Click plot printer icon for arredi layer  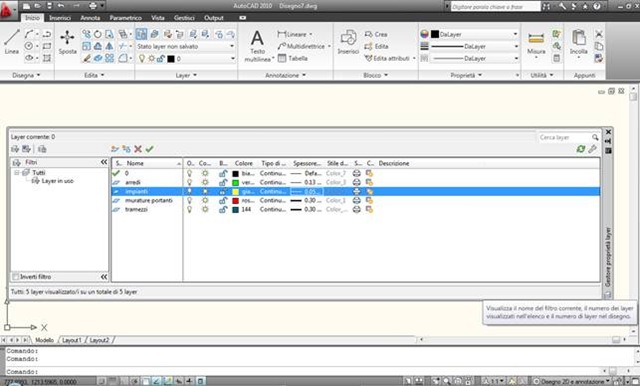[357, 182]
